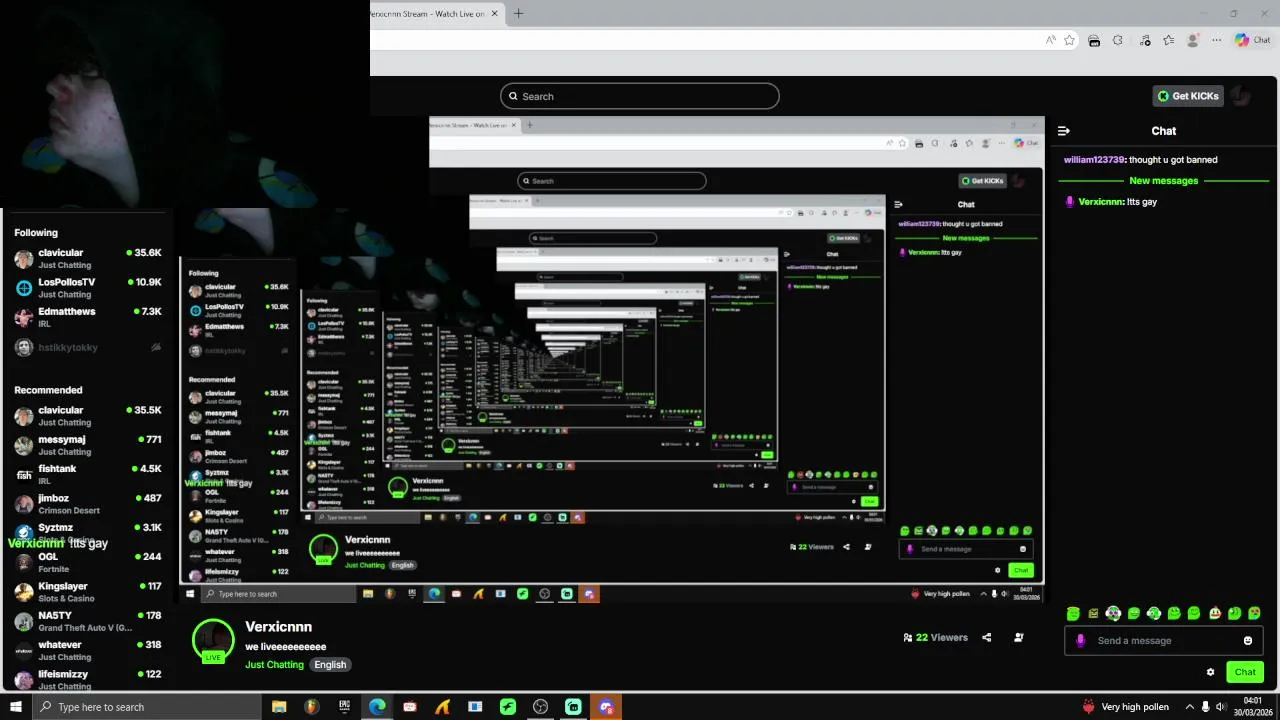Click the 22 Viewers count
1280x720 pixels.
click(936, 637)
